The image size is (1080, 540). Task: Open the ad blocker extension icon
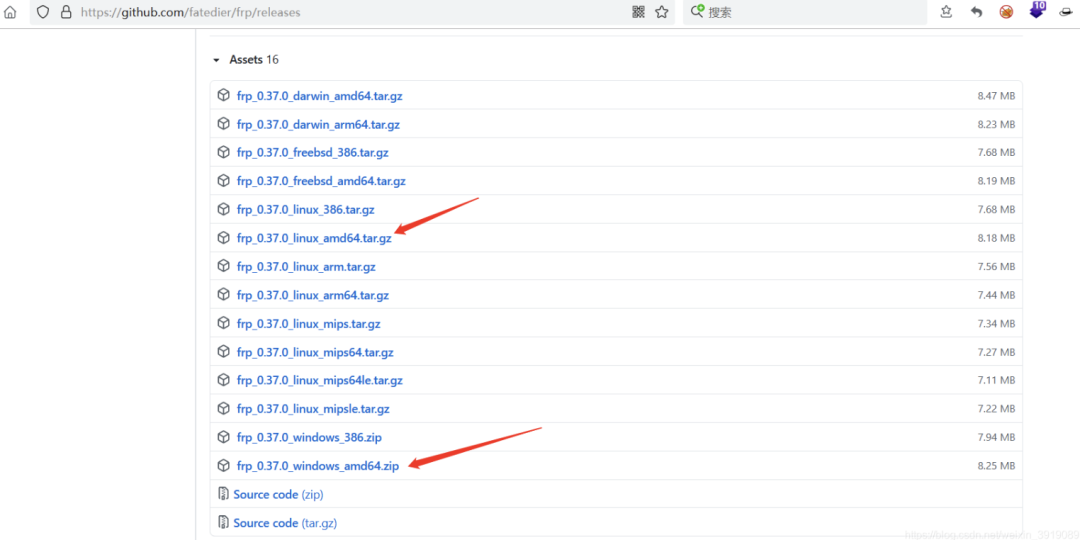[x=1006, y=12]
